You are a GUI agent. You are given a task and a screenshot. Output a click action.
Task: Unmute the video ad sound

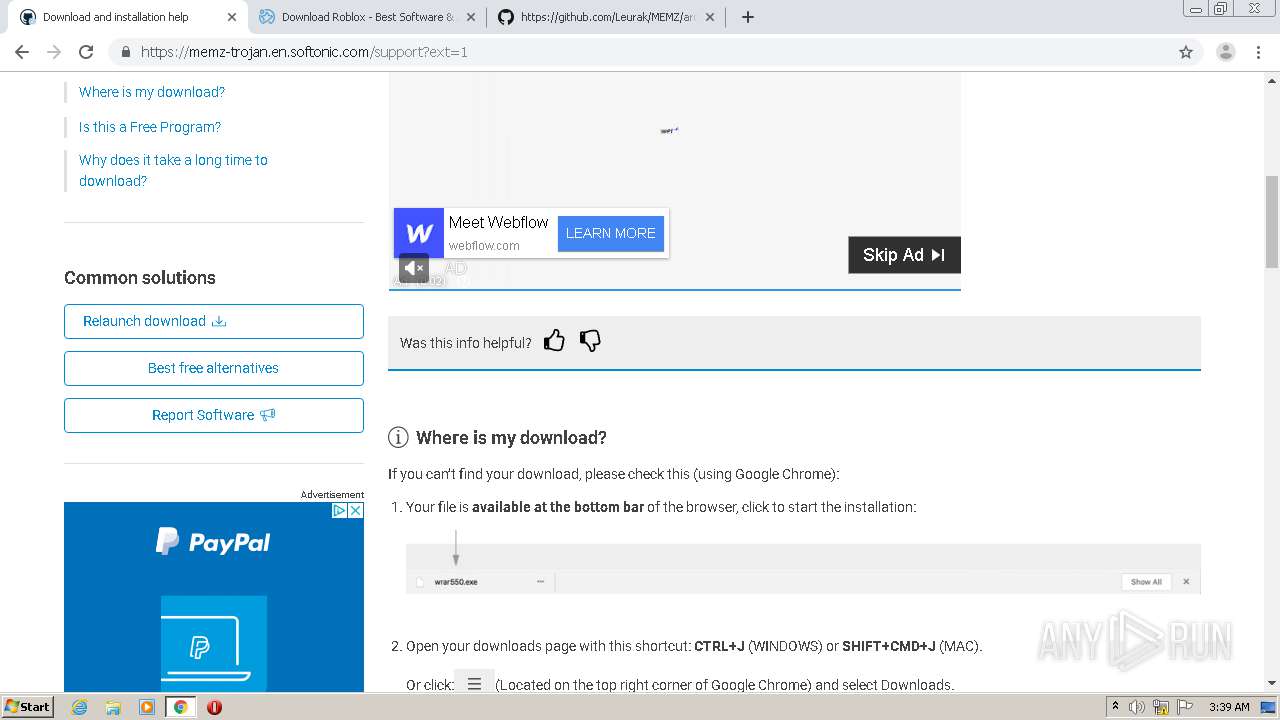pos(414,268)
